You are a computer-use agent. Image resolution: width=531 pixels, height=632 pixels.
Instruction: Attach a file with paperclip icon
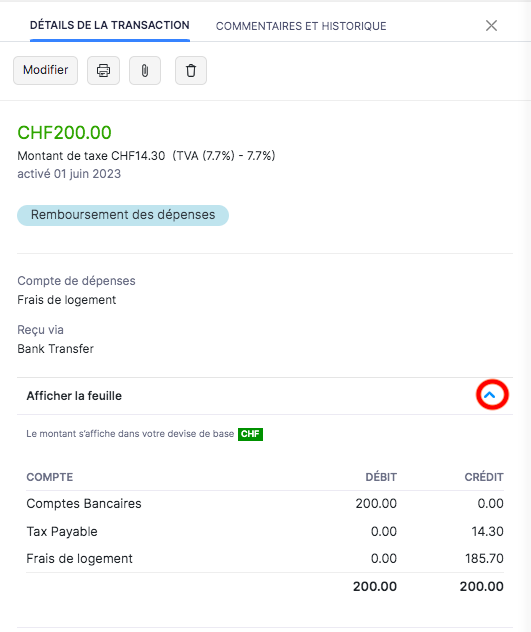point(145,71)
